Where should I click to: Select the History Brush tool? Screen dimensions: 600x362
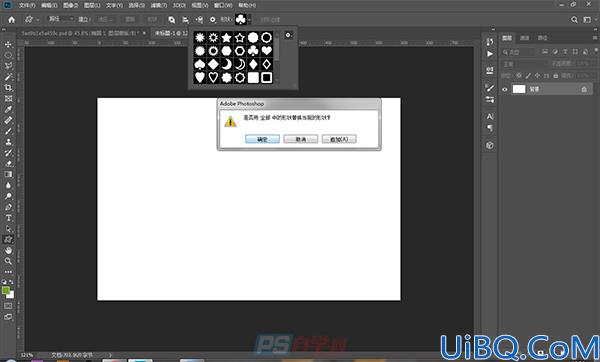click(8, 152)
